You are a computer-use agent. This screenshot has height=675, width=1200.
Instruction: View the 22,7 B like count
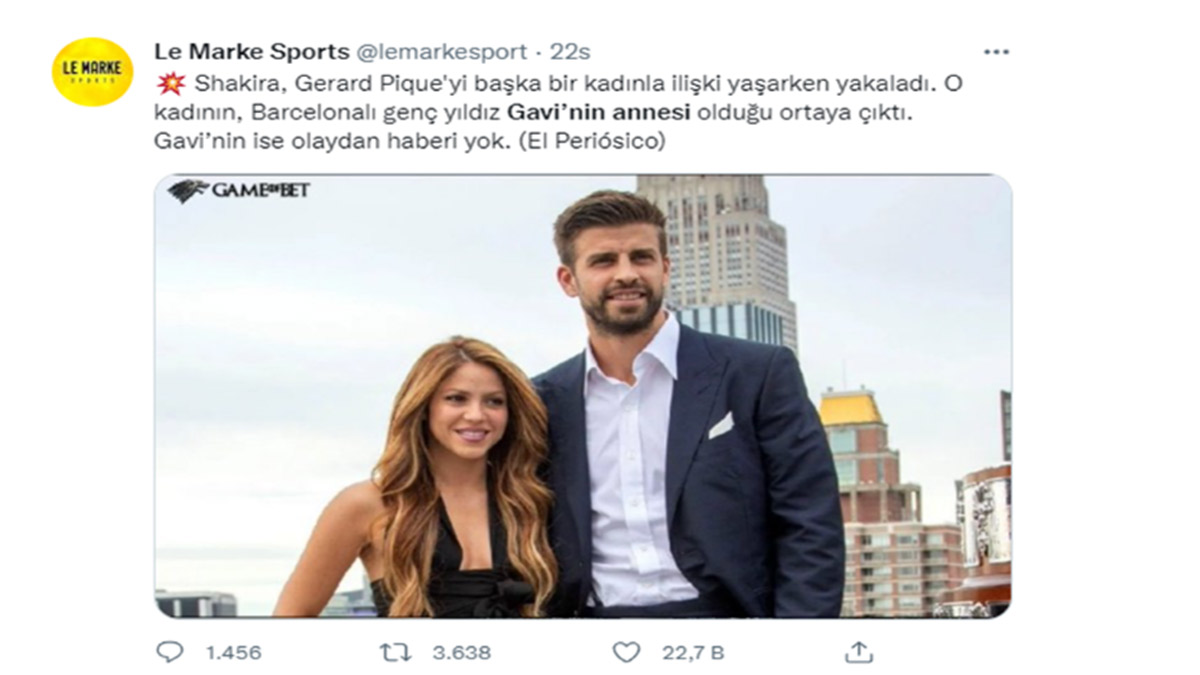[x=693, y=653]
